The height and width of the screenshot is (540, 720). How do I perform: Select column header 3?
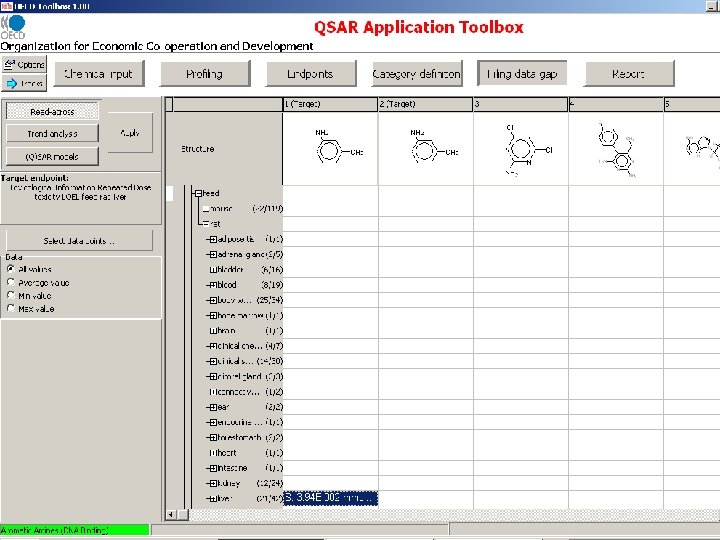[521, 104]
